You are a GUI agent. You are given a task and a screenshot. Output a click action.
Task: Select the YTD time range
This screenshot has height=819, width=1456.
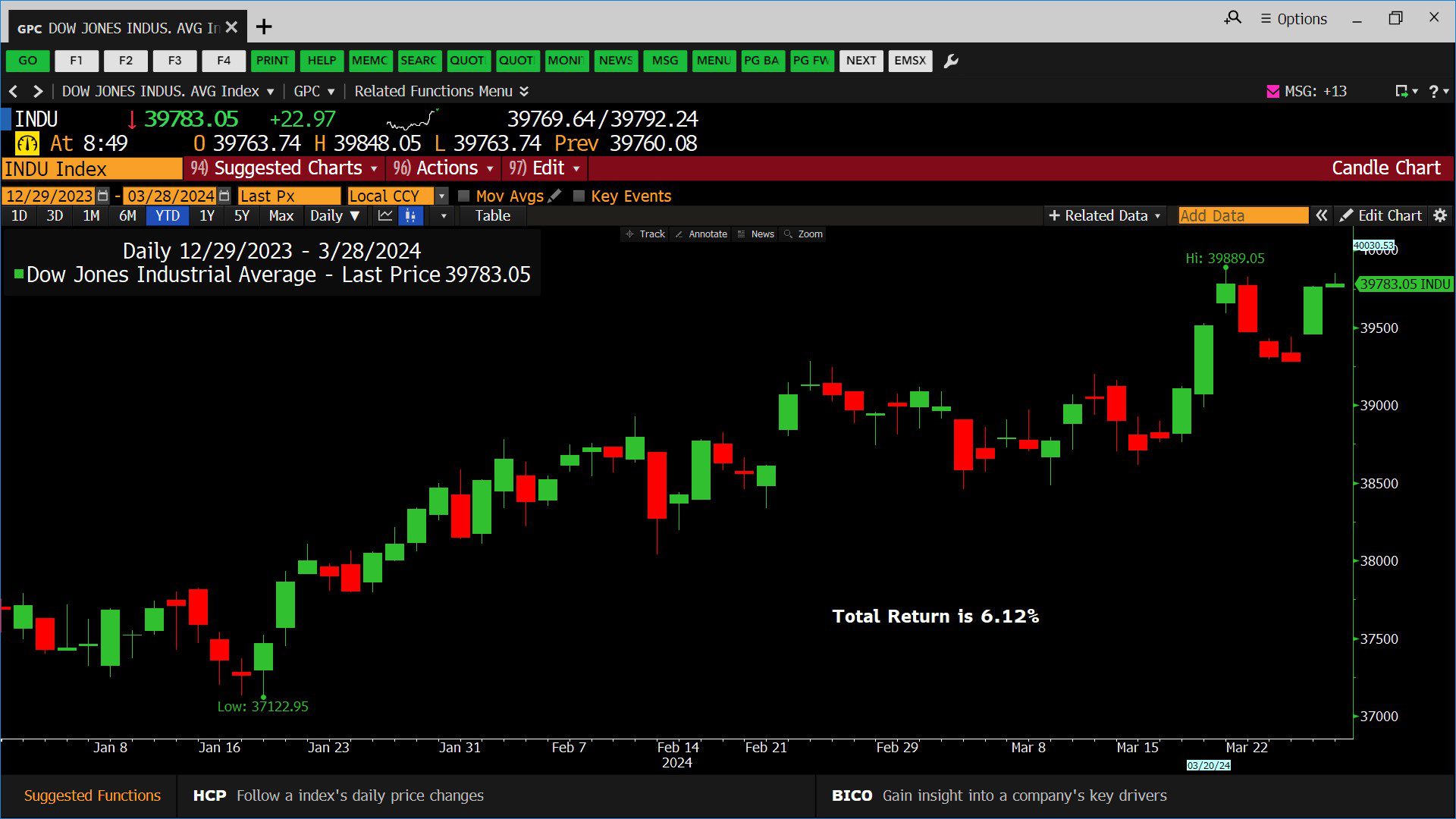pos(168,215)
